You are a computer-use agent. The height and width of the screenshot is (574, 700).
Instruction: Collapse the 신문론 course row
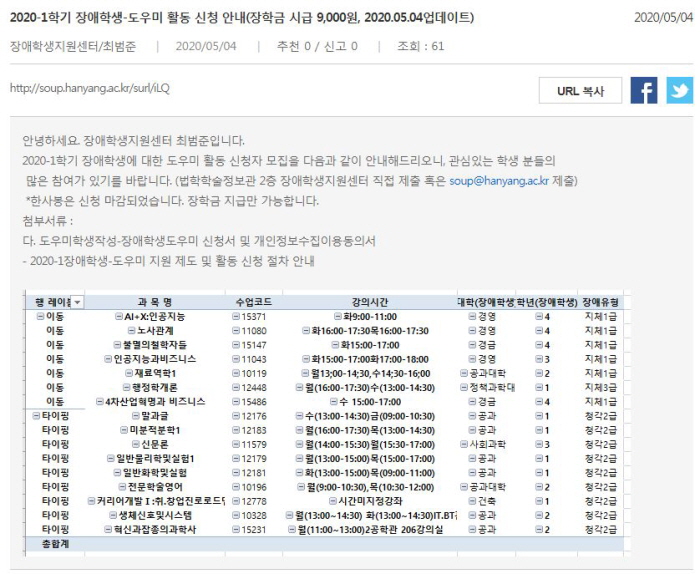134,443
